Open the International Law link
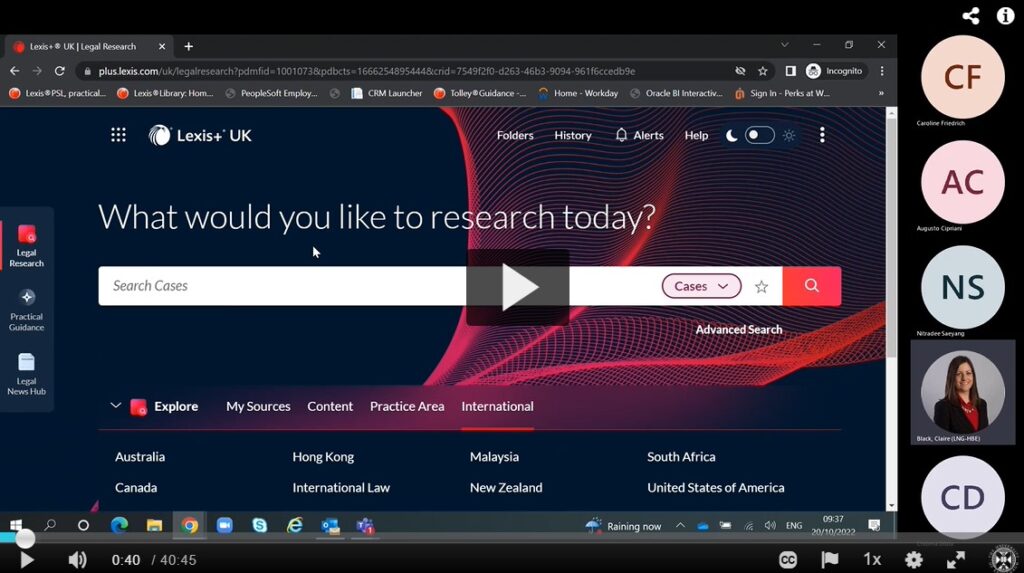This screenshot has width=1024, height=573. click(341, 487)
